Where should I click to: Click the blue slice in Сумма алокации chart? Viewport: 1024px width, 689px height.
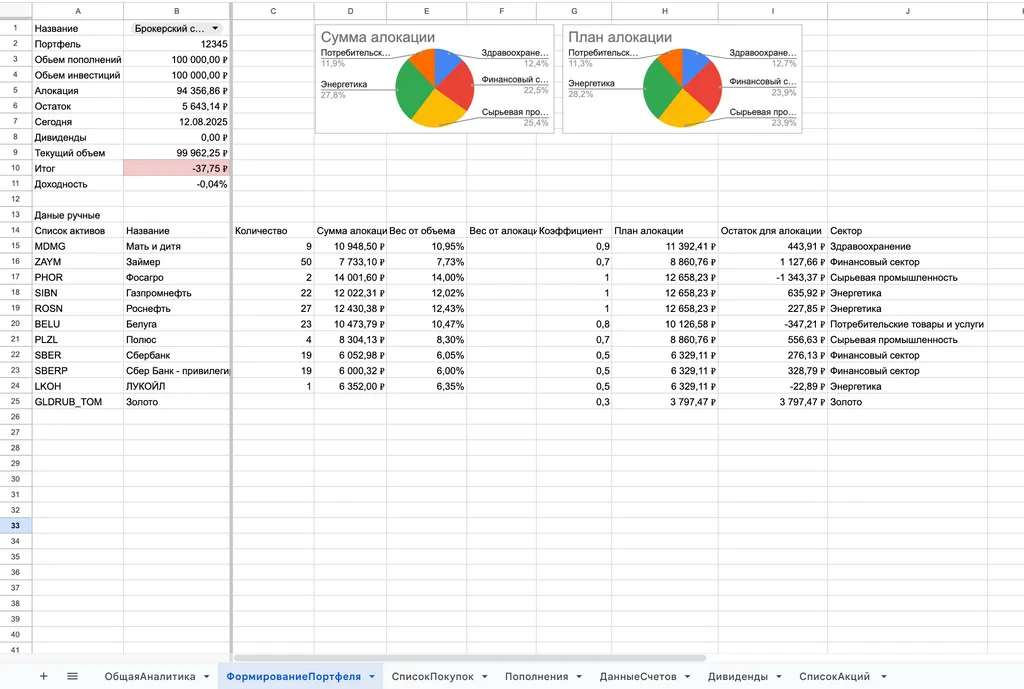(x=448, y=65)
